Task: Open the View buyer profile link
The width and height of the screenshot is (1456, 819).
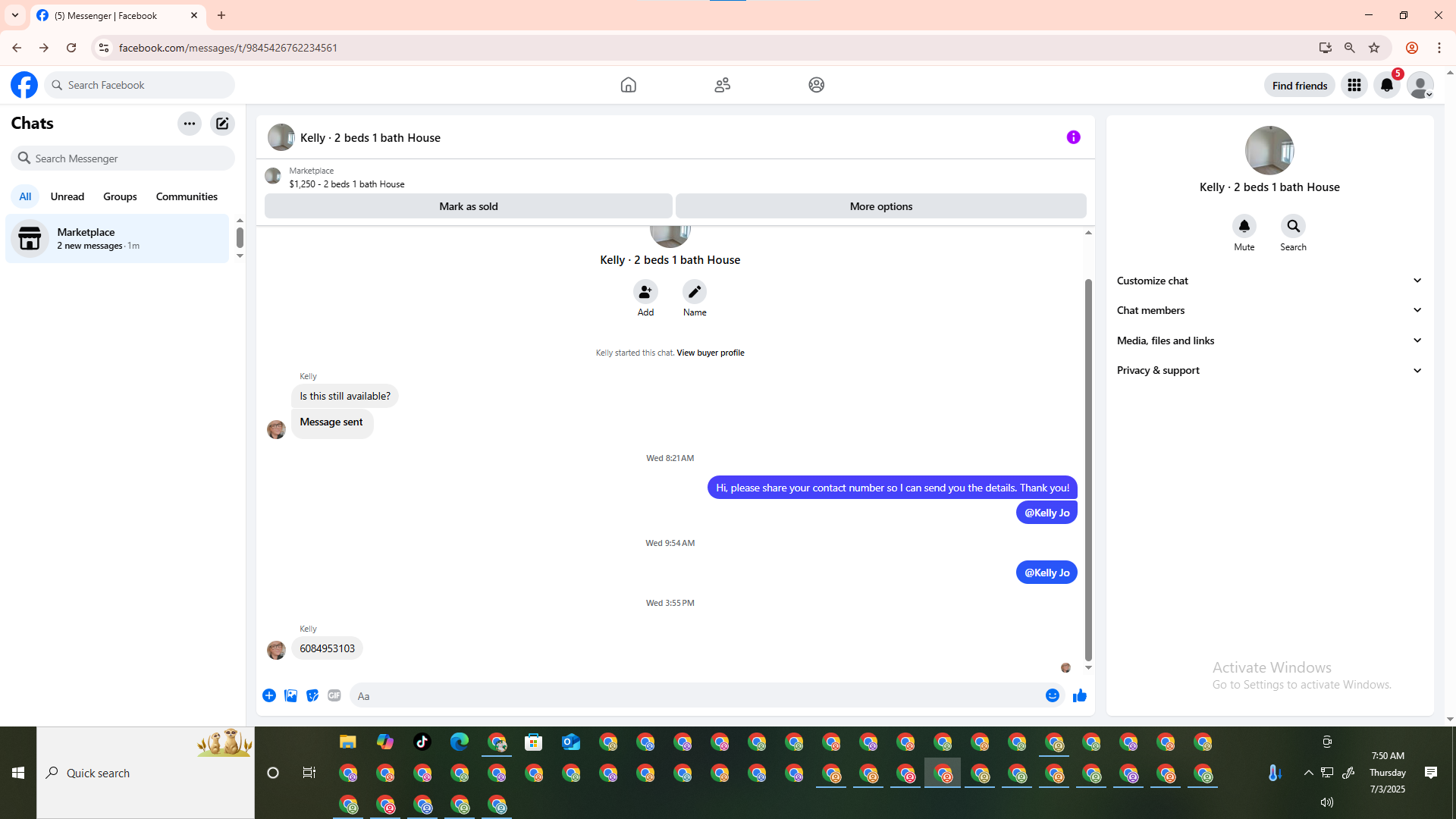Action: tap(710, 353)
